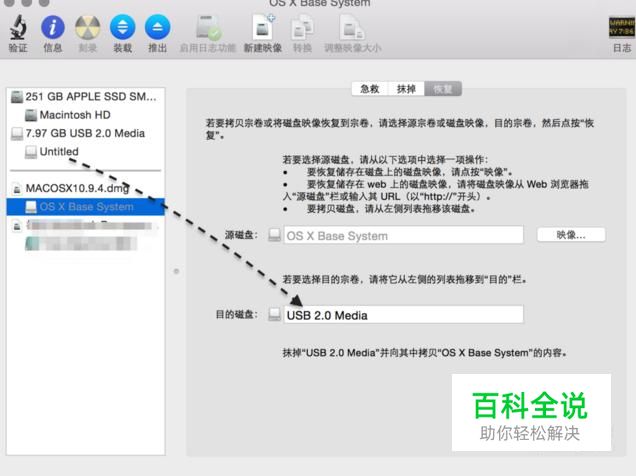Select the 251 GB APPLE SSD disk
The height and width of the screenshot is (476, 636).
click(86, 96)
